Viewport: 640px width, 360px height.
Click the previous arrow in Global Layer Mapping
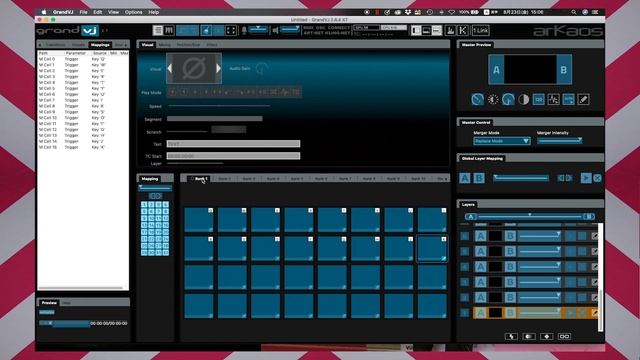click(561, 178)
